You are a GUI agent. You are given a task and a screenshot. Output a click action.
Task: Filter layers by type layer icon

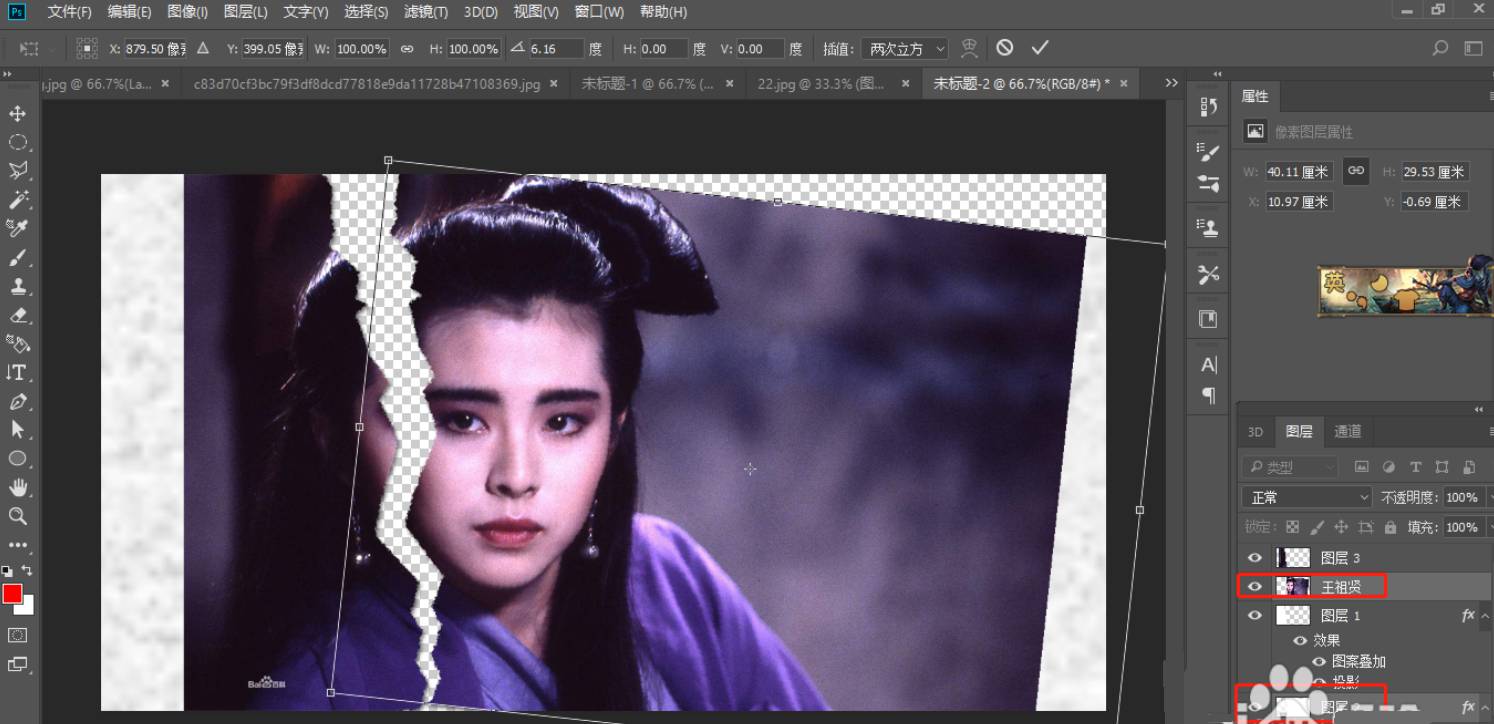click(x=1415, y=467)
